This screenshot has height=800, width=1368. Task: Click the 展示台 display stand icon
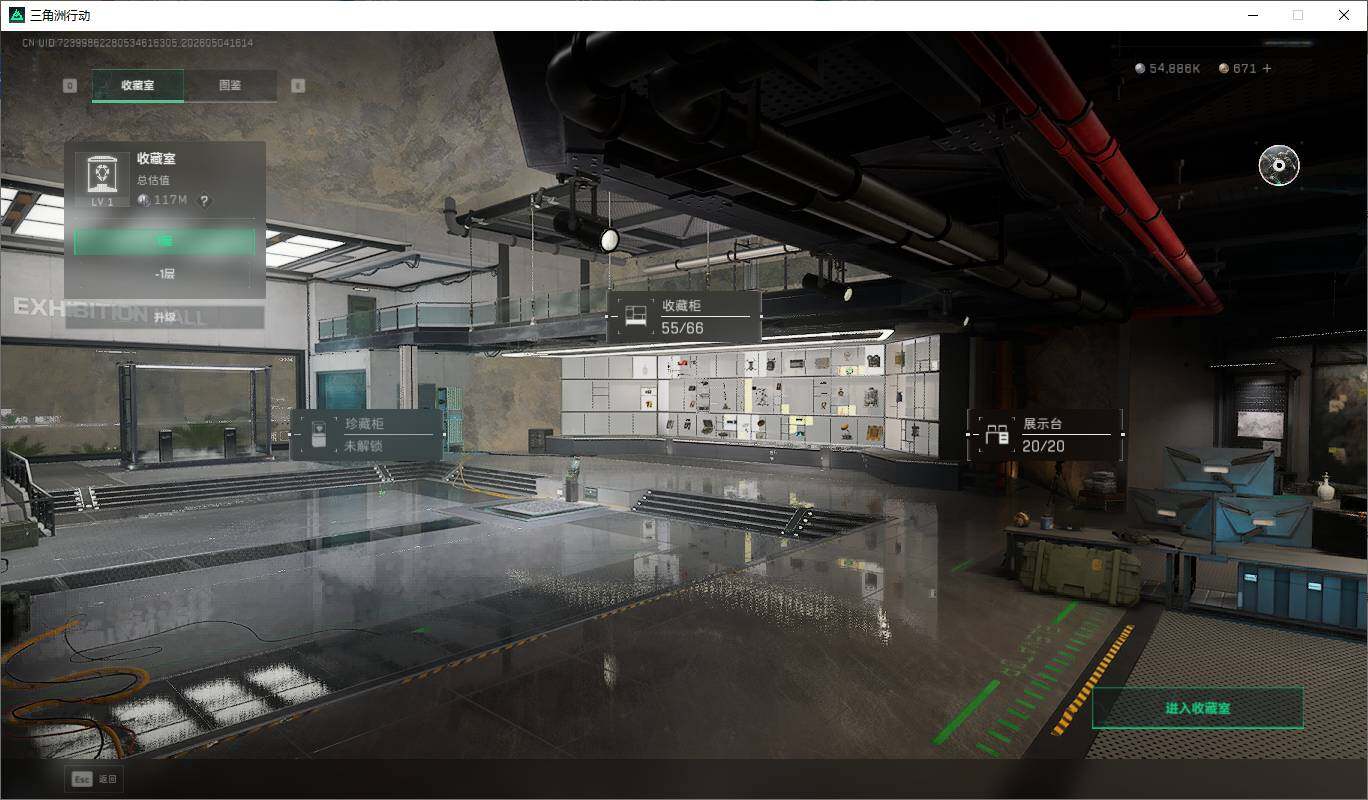997,436
